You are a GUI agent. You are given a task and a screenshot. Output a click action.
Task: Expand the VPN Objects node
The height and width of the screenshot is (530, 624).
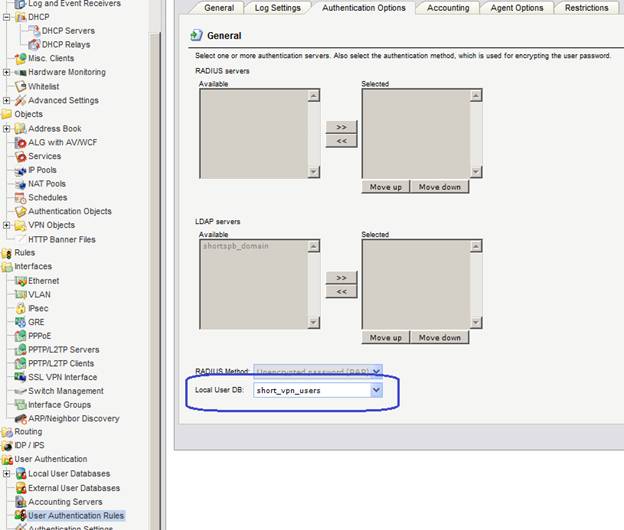pyautogui.click(x=6, y=225)
